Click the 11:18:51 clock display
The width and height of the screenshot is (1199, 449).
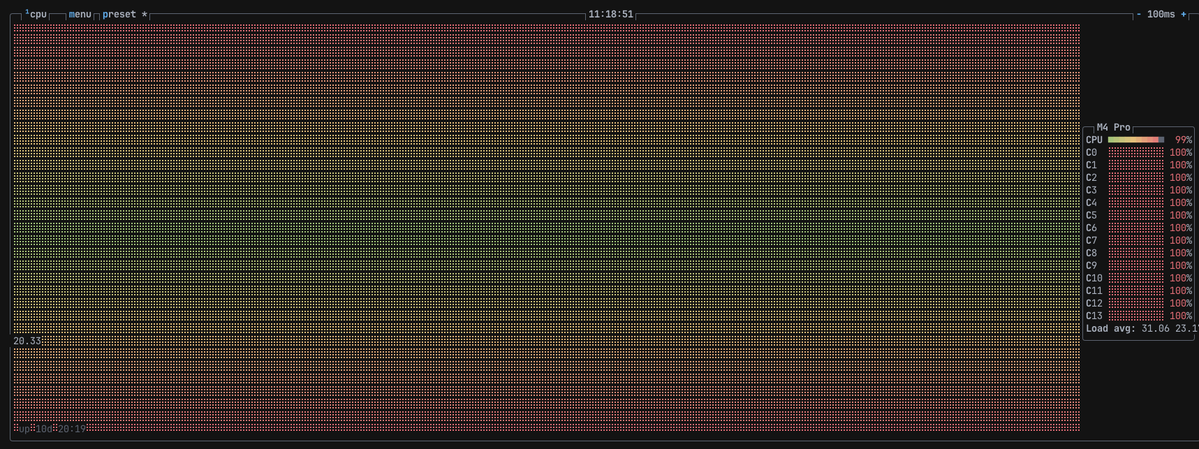pos(611,15)
